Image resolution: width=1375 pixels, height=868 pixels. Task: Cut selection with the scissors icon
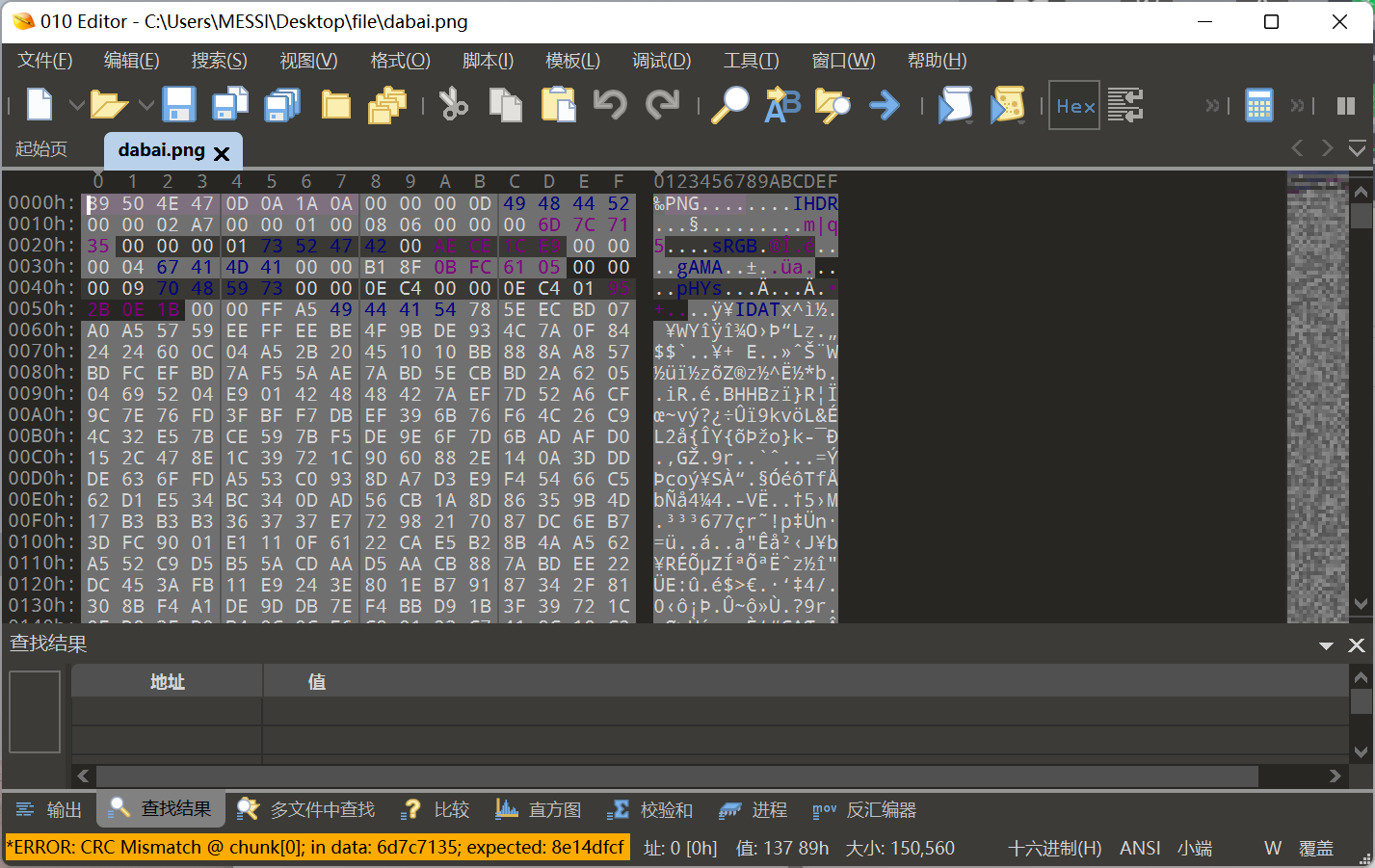[453, 104]
